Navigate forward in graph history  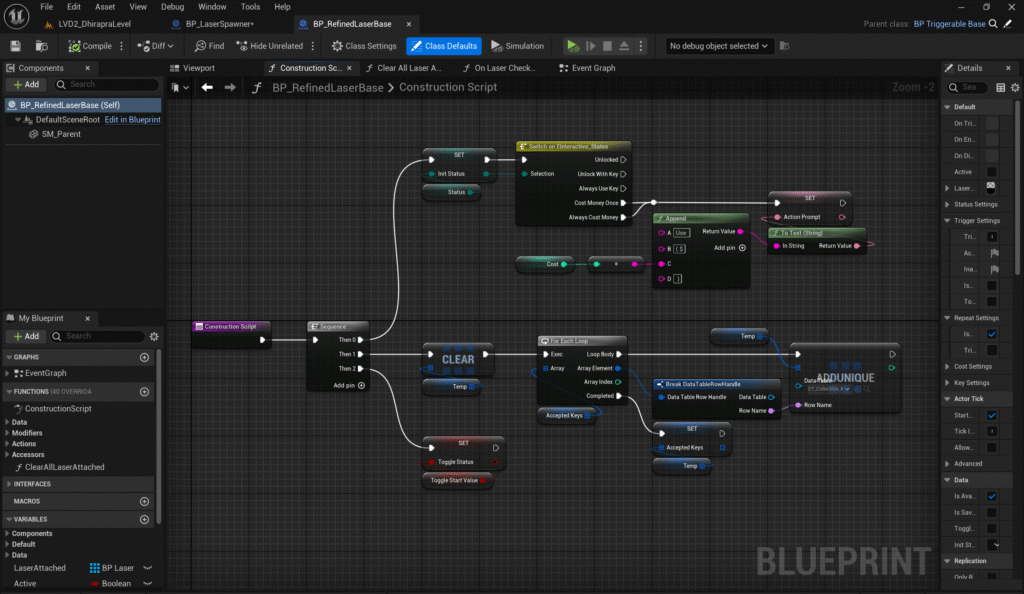[230, 87]
